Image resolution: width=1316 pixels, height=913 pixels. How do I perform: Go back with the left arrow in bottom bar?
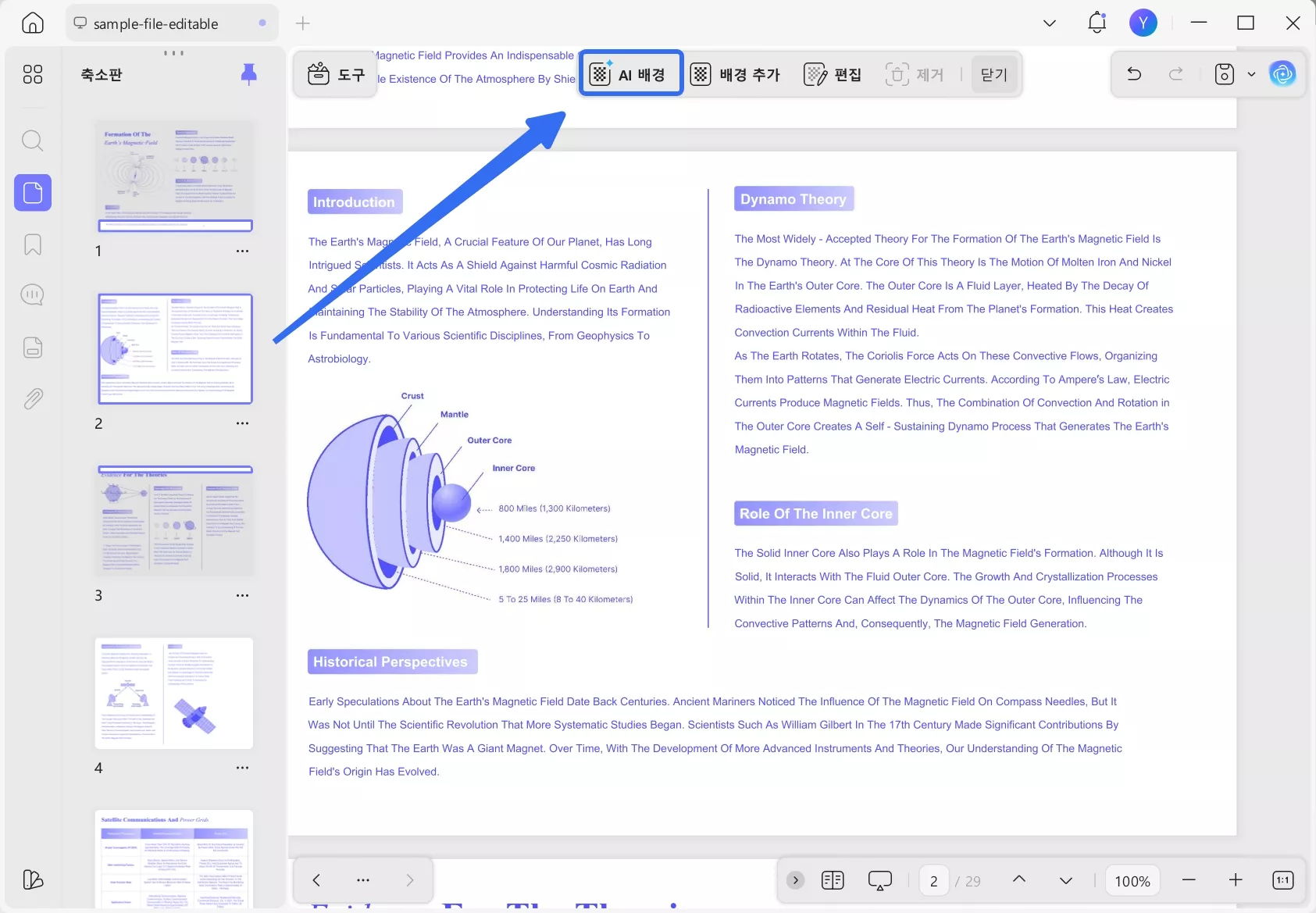316,880
